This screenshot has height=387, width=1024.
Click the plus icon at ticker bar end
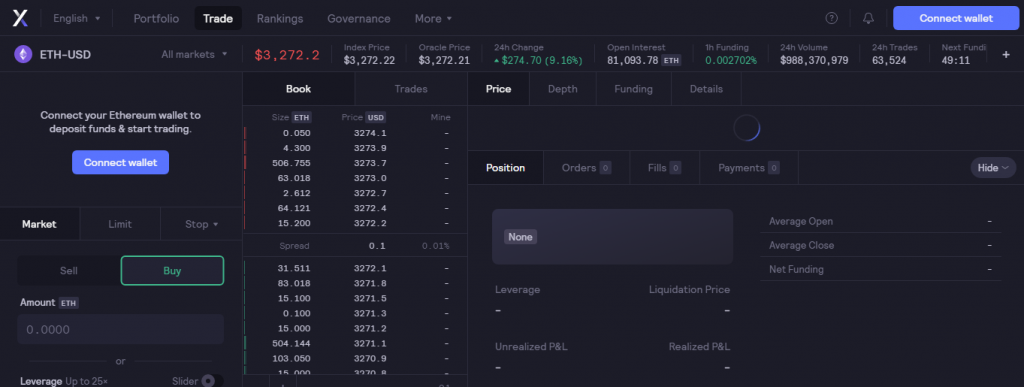[1006, 54]
